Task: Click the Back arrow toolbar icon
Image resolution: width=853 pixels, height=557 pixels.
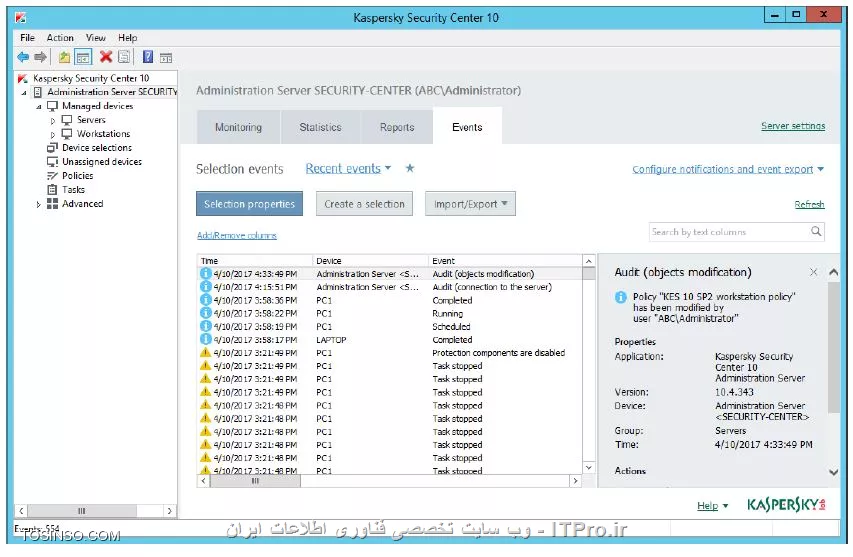Action: [23, 57]
